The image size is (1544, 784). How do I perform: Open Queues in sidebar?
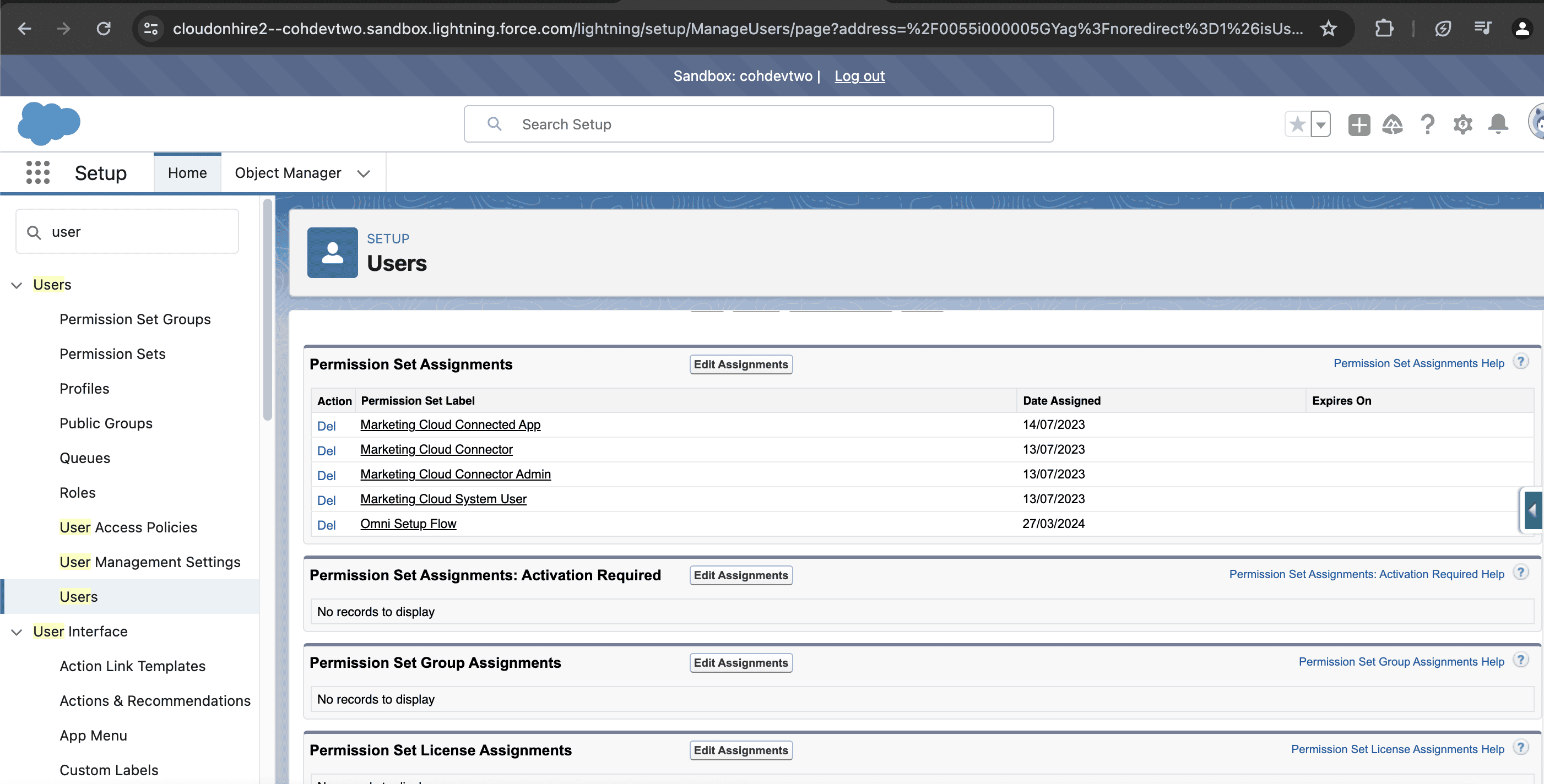tap(84, 458)
